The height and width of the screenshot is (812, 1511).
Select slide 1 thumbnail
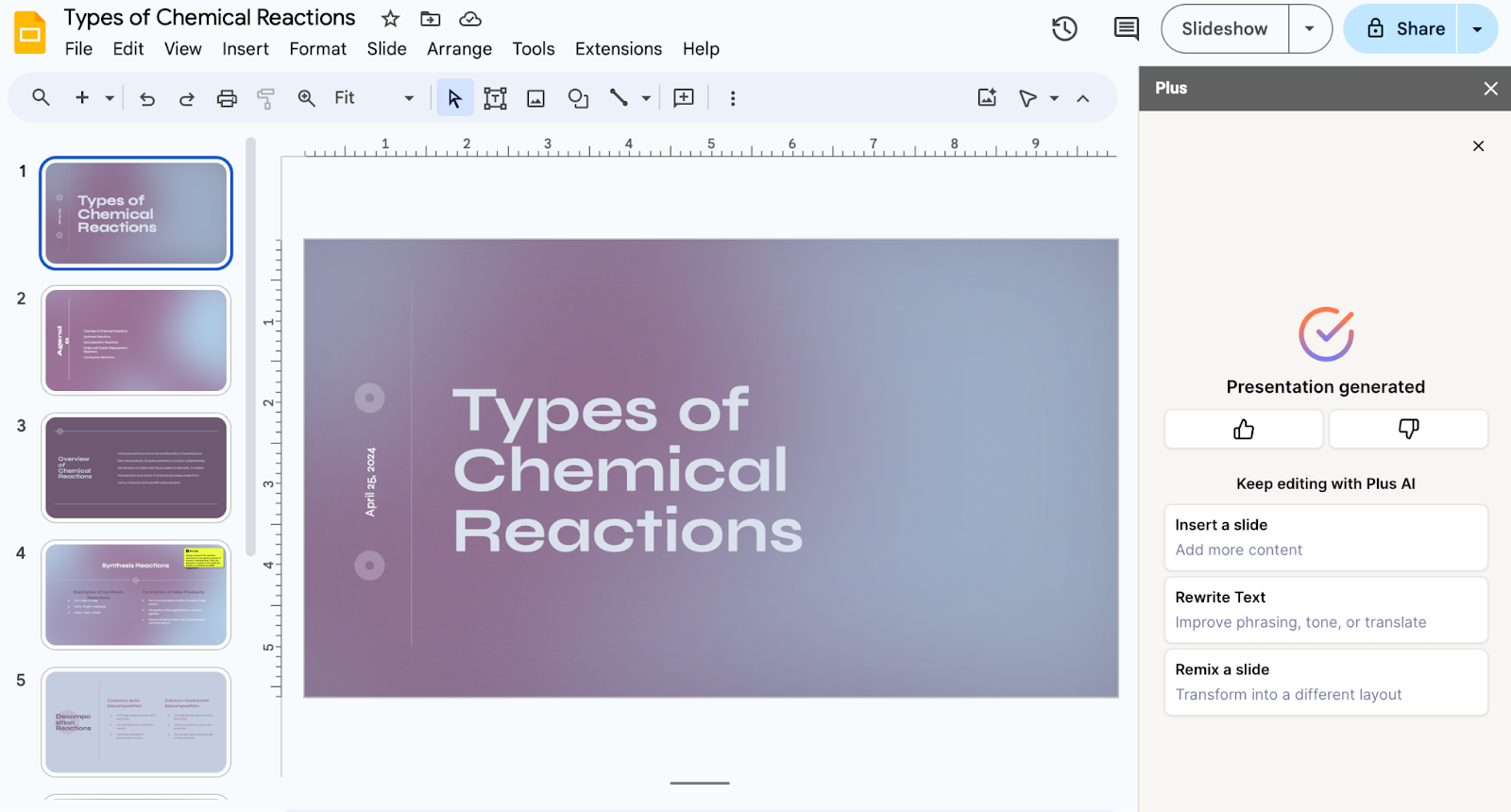tap(136, 213)
